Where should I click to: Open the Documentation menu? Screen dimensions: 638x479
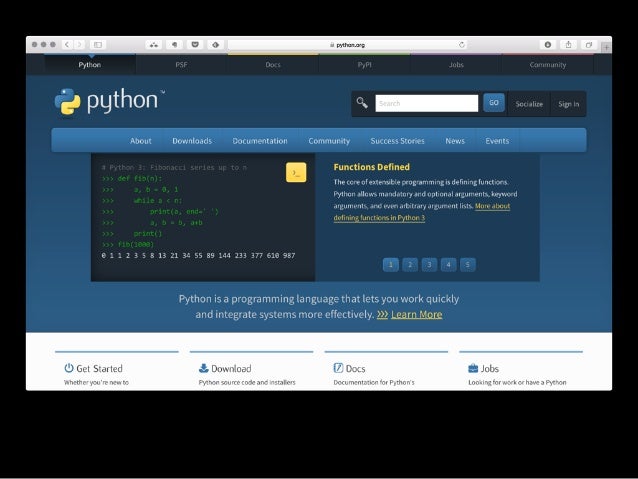(x=260, y=141)
